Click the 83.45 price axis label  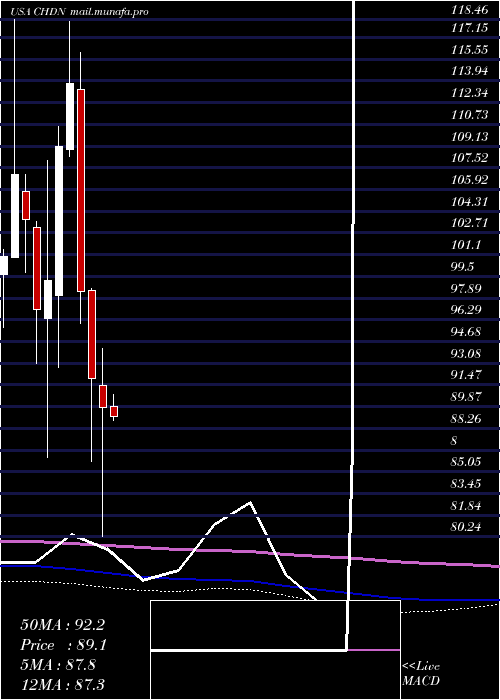467,483
